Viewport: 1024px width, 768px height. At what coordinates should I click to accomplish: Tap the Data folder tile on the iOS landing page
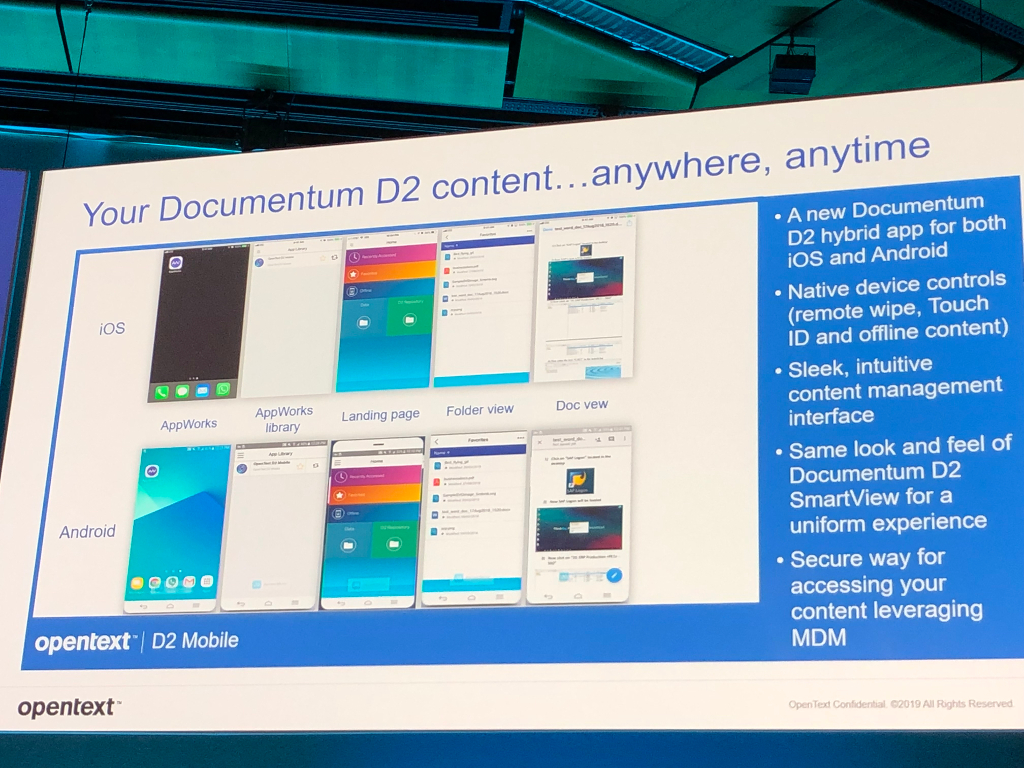(364, 319)
